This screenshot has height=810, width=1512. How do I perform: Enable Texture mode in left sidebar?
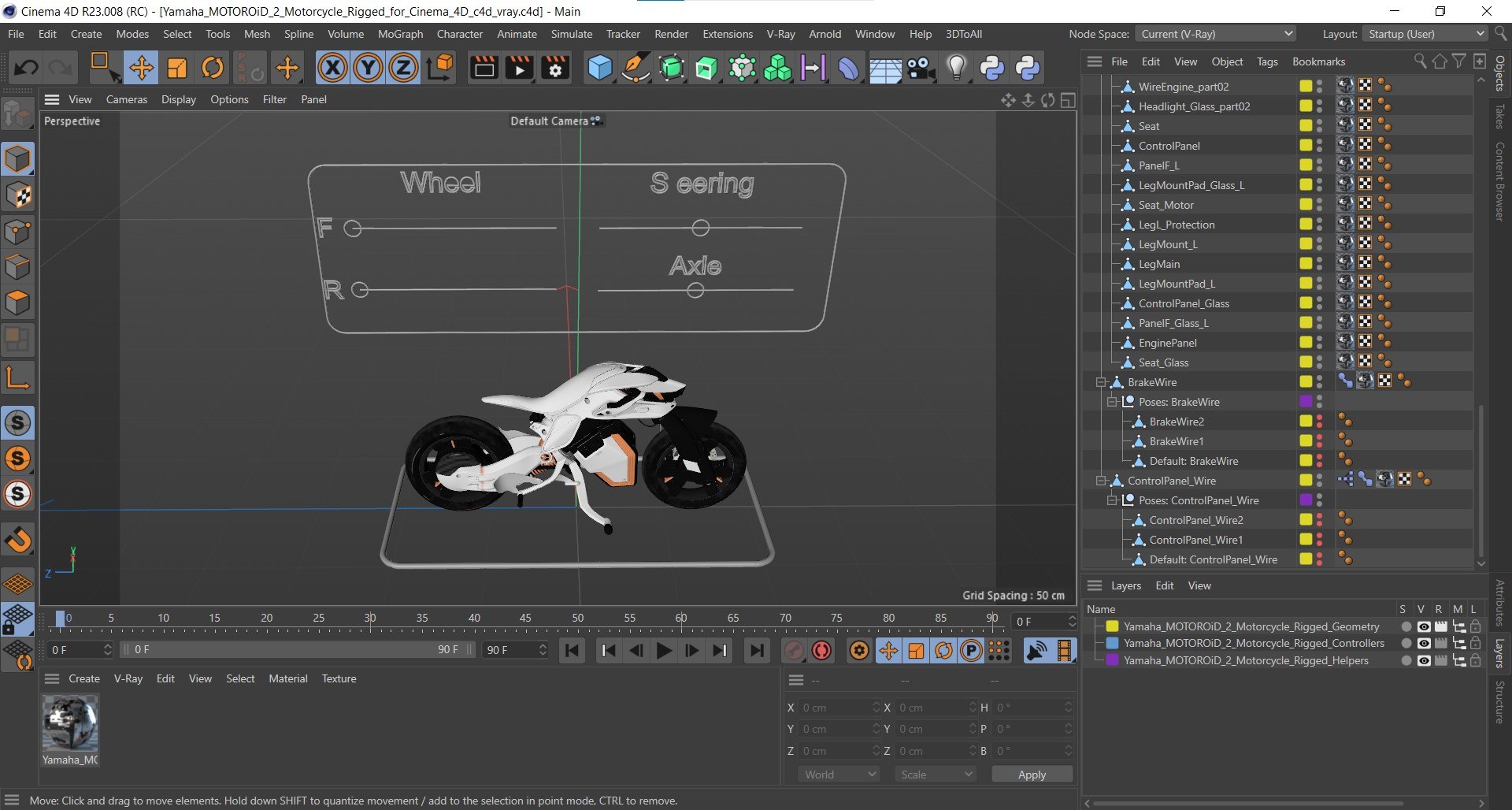(x=18, y=195)
